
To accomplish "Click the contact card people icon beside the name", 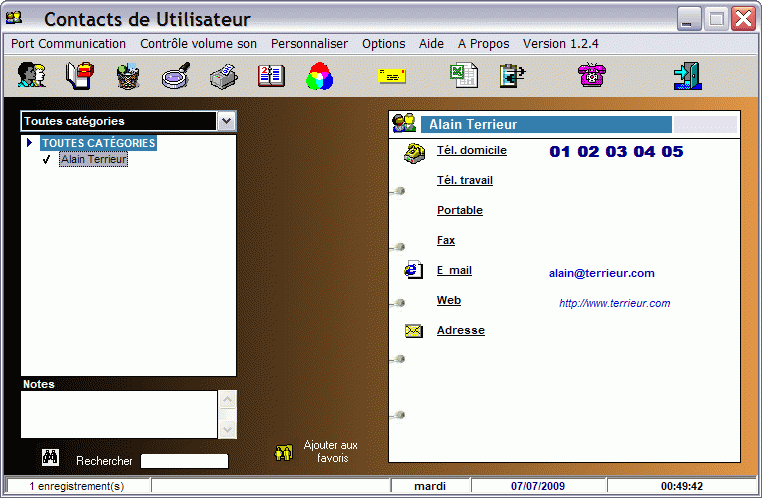I will pyautogui.click(x=404, y=123).
